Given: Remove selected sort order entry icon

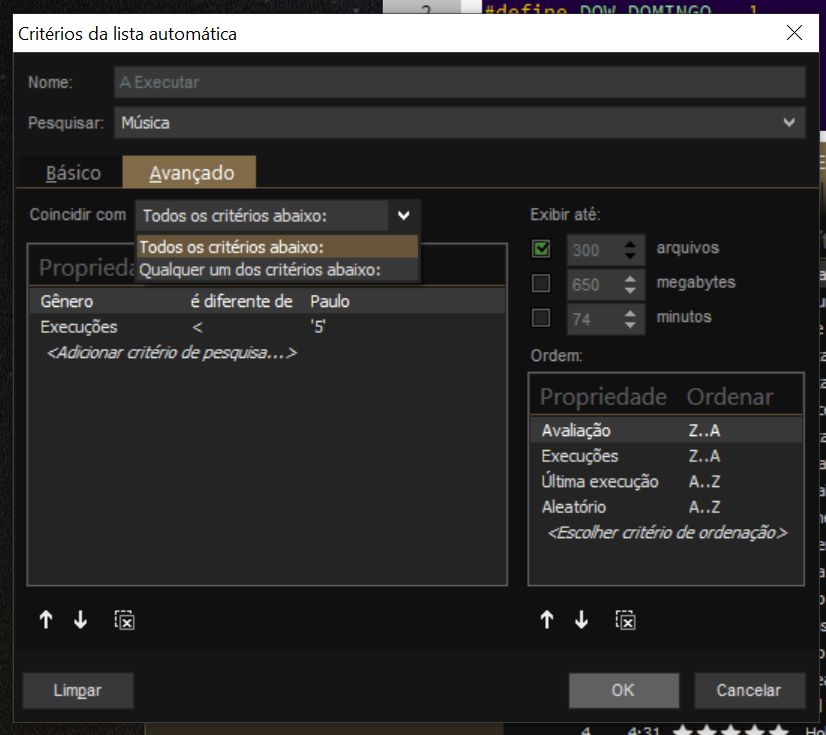Looking at the screenshot, I should pyautogui.click(x=625, y=620).
